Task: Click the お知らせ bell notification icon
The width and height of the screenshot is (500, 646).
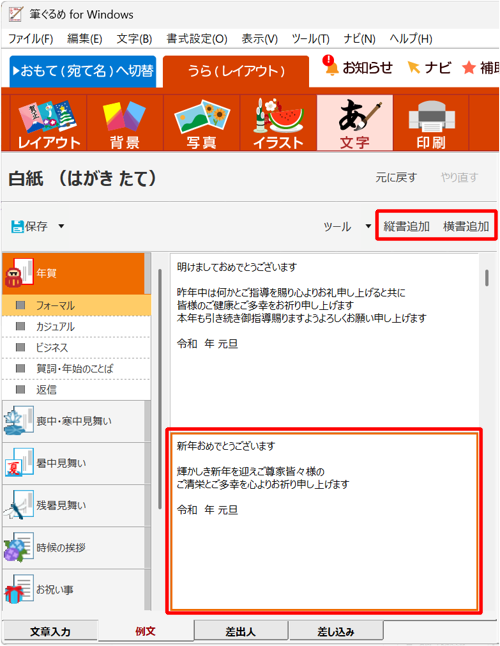Action: [x=330, y=66]
